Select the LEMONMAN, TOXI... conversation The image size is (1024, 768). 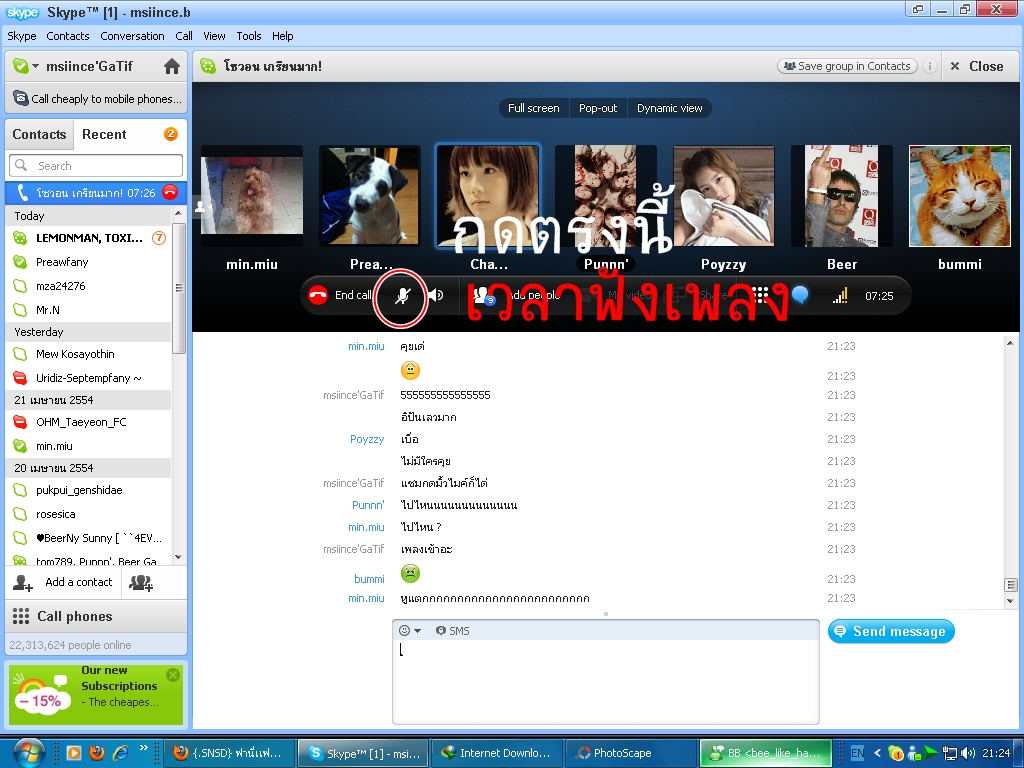coord(89,238)
